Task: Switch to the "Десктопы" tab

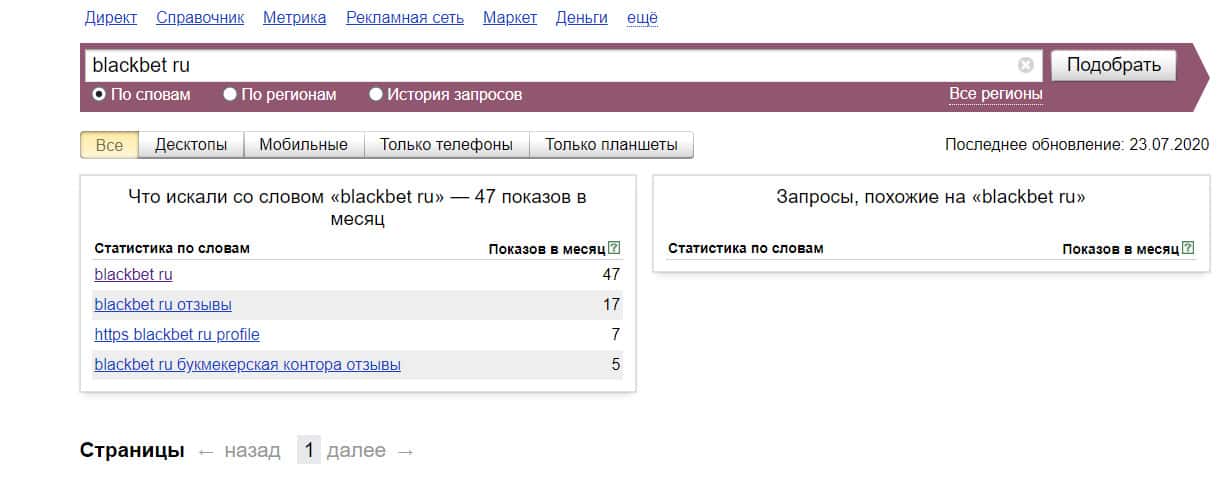Action: [190, 145]
